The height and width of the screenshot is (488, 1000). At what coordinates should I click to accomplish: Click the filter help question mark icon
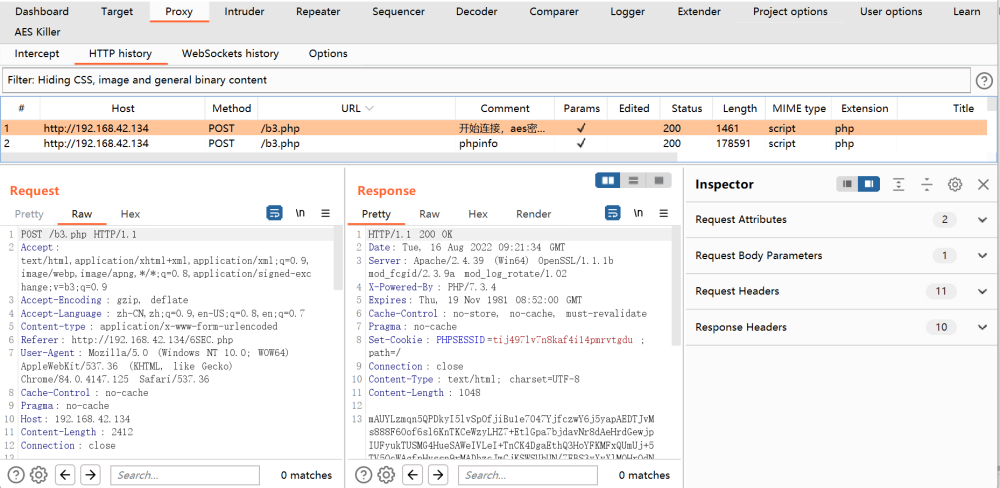[x=984, y=80]
